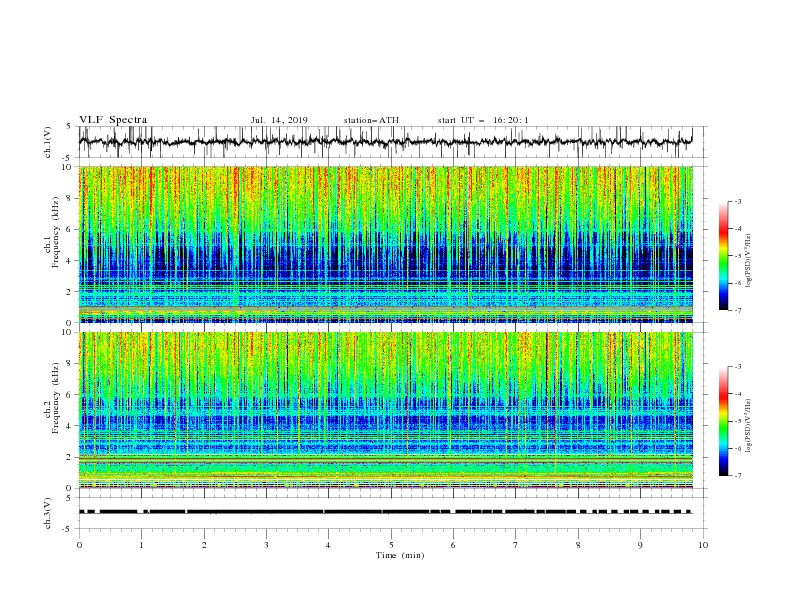Click the "-7" label on the ch.1 colorbar

pos(737,310)
